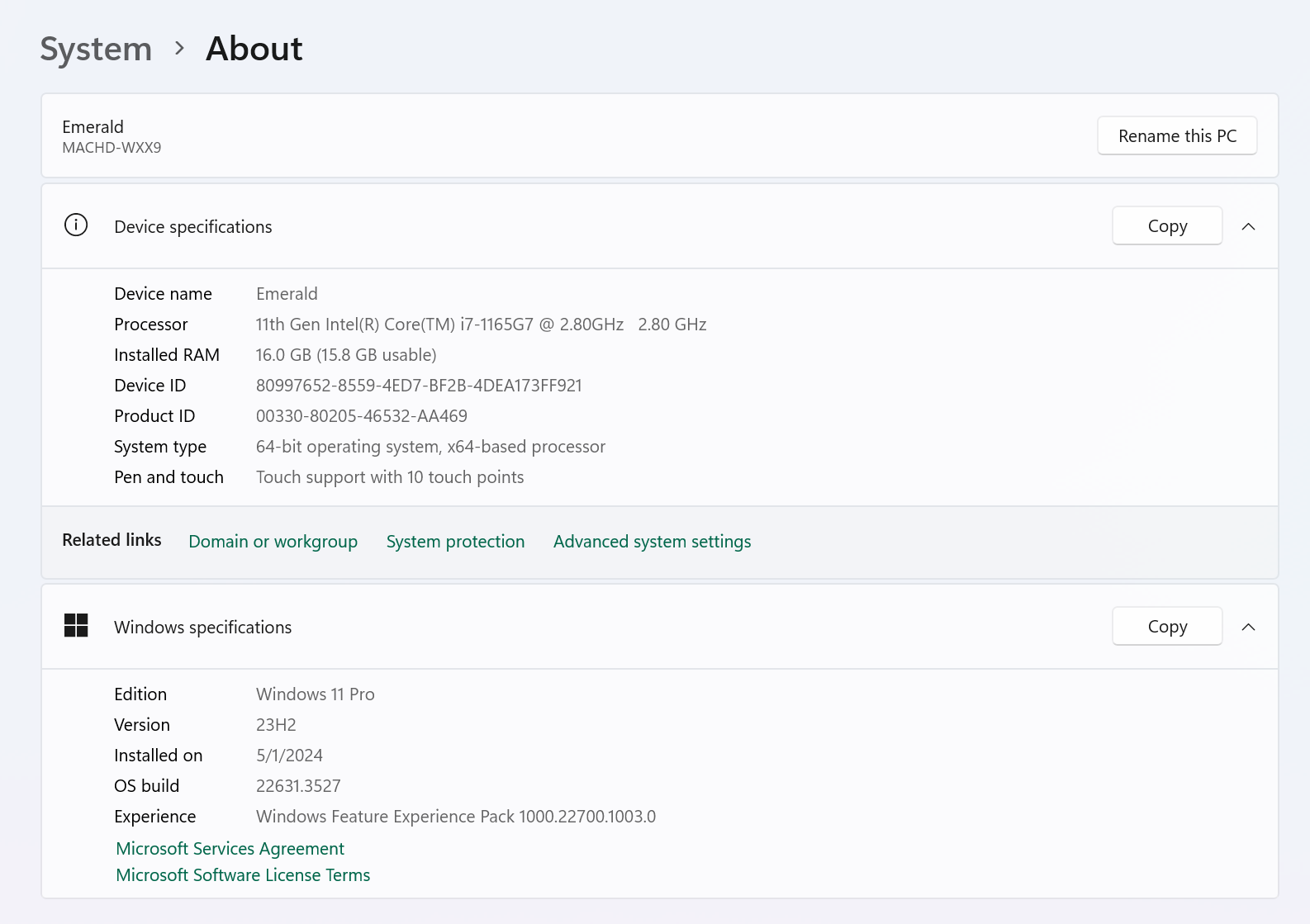The height and width of the screenshot is (924, 1310).
Task: Click the Installed RAM value 16.0 GB
Action: point(346,355)
